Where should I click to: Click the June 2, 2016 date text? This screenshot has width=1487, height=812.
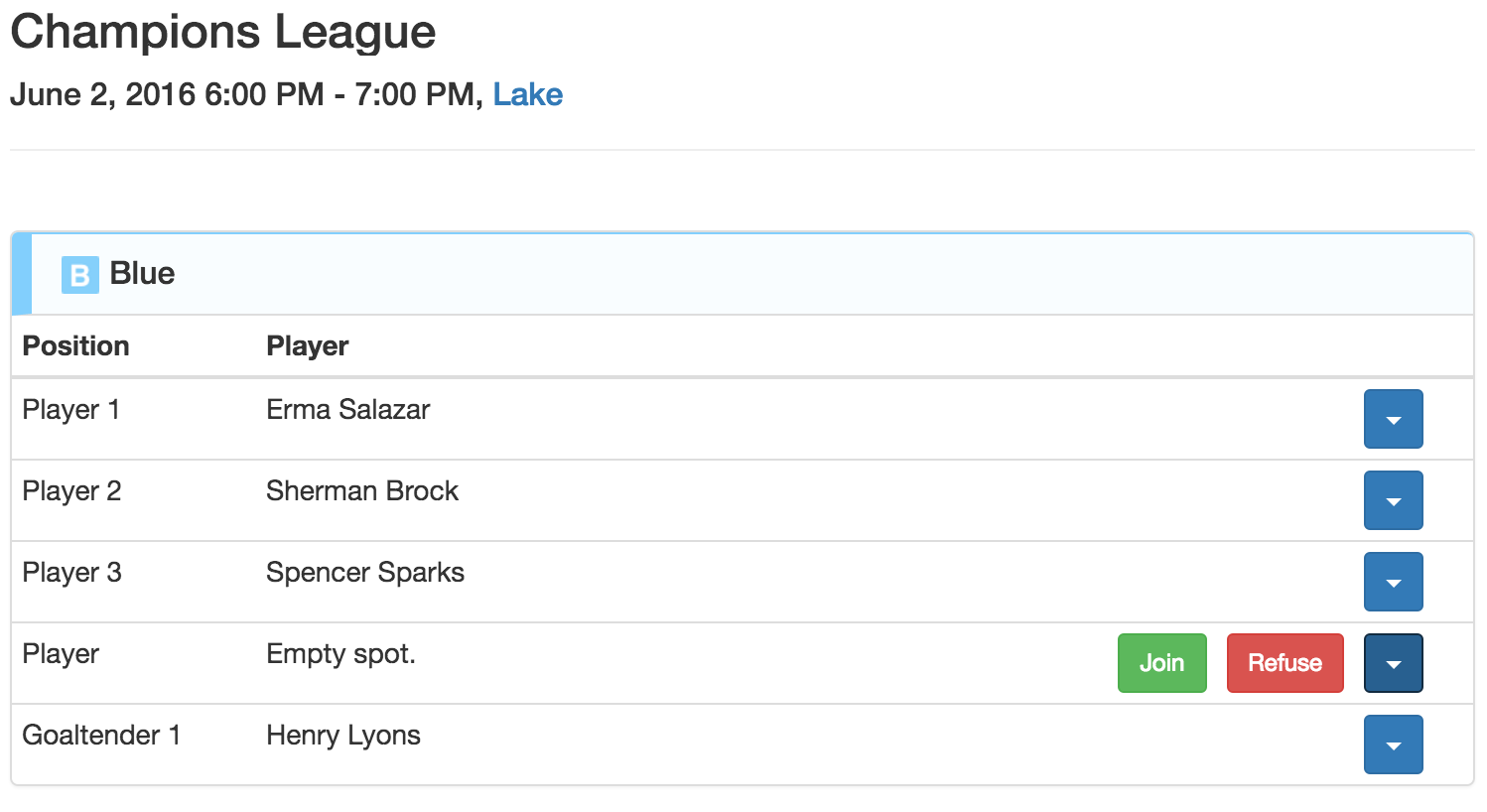coord(103,95)
